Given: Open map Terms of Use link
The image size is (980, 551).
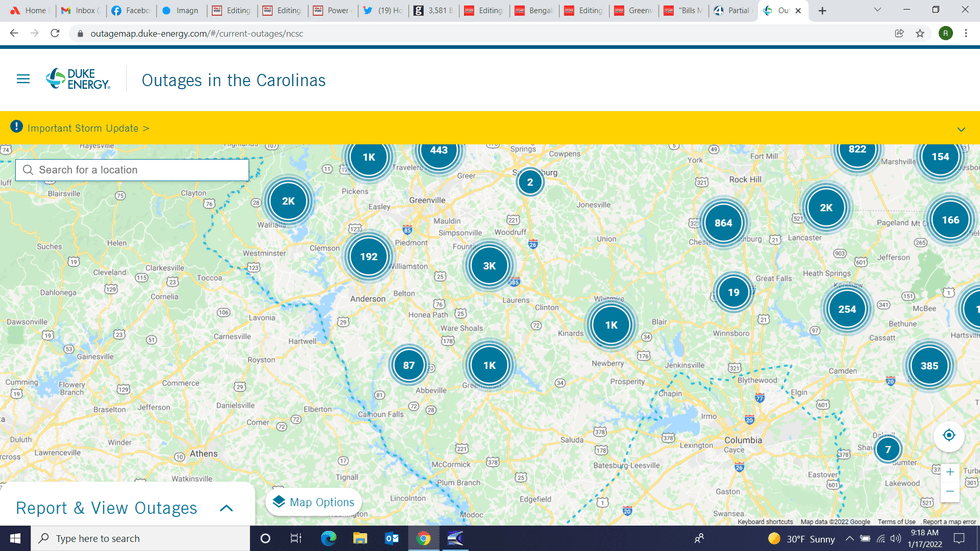Looking at the screenshot, I should point(896,522).
